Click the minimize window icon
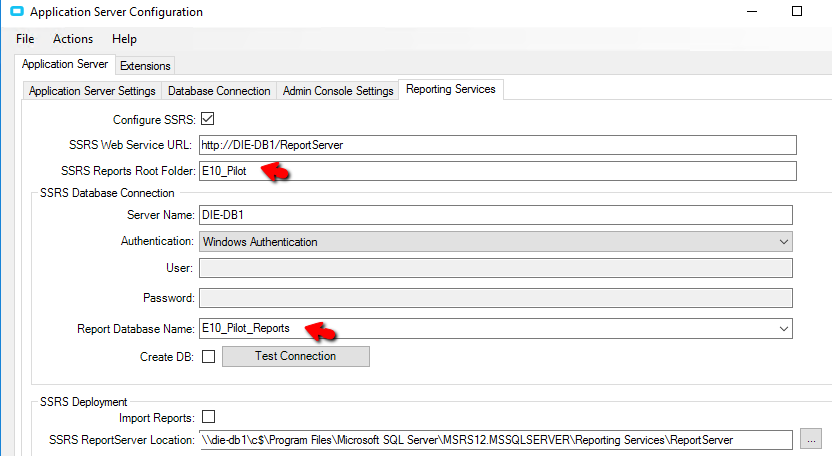The height and width of the screenshot is (456, 832). coord(752,11)
